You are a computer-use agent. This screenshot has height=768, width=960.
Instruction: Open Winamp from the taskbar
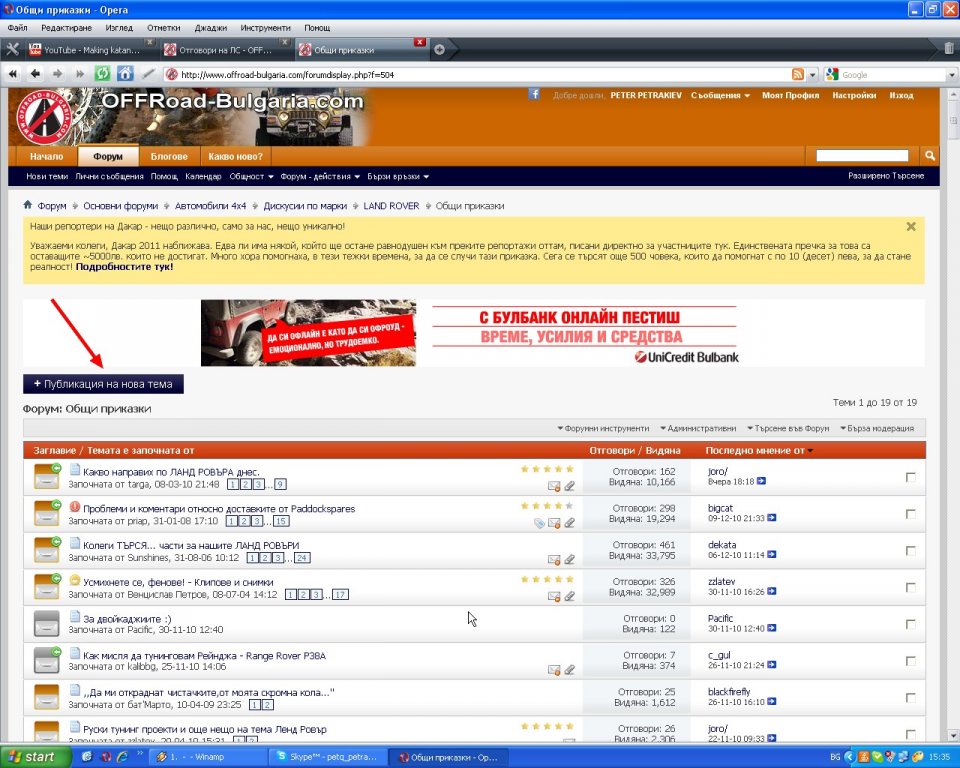click(x=209, y=757)
